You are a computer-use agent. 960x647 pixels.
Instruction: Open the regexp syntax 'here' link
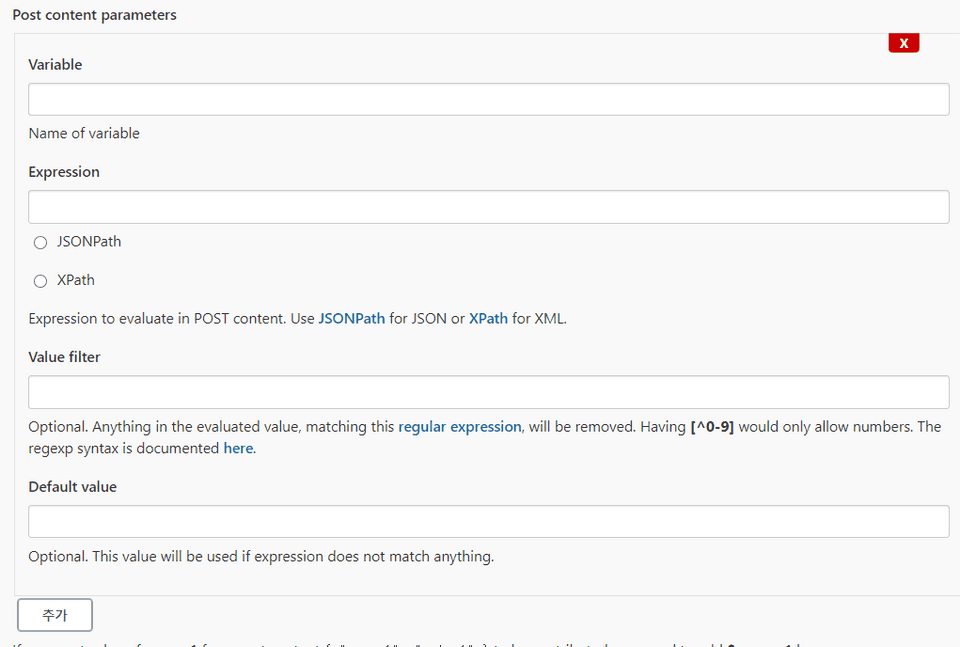(x=238, y=448)
